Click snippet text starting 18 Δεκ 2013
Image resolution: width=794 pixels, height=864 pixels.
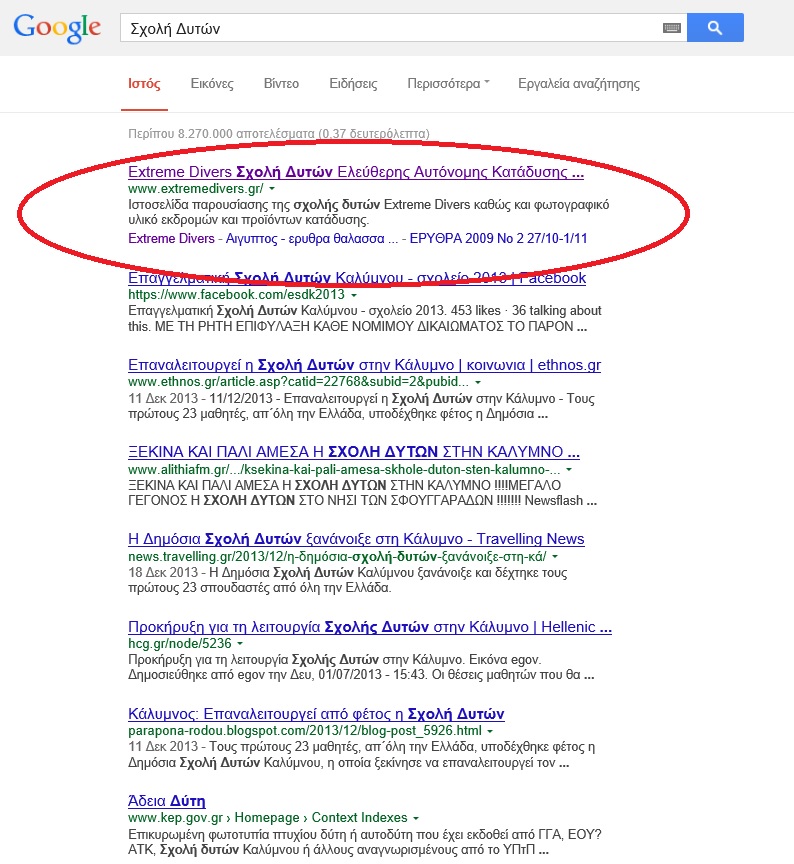pos(348,580)
